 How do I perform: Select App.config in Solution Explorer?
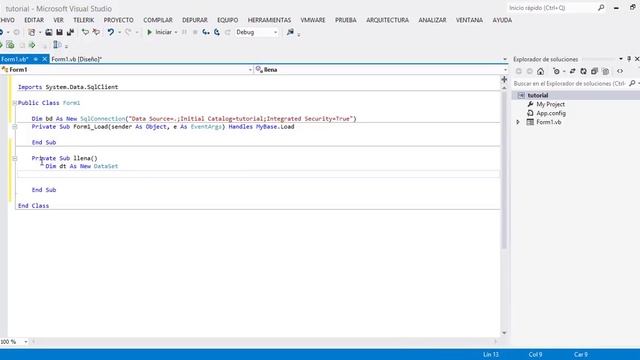551,113
